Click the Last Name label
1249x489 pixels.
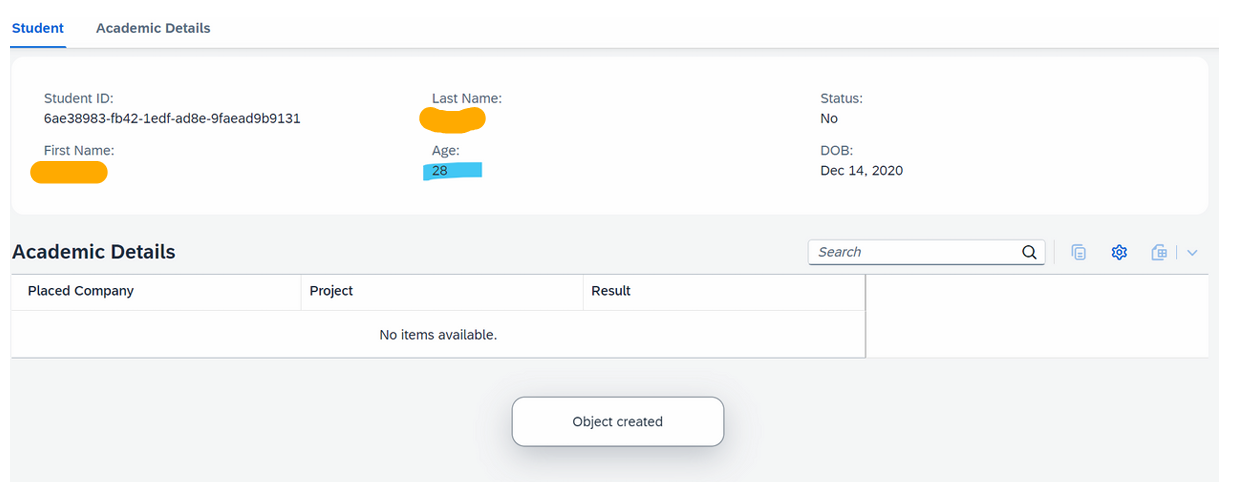tap(467, 98)
